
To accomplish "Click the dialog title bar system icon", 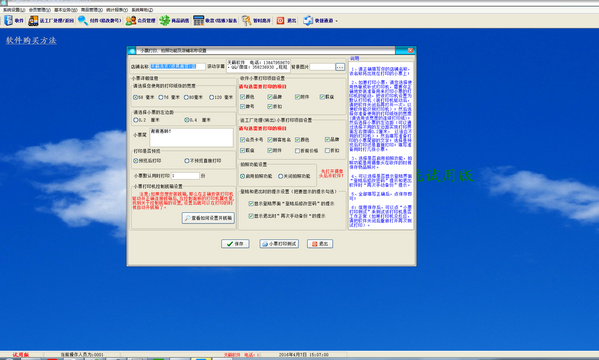I will click(x=132, y=50).
